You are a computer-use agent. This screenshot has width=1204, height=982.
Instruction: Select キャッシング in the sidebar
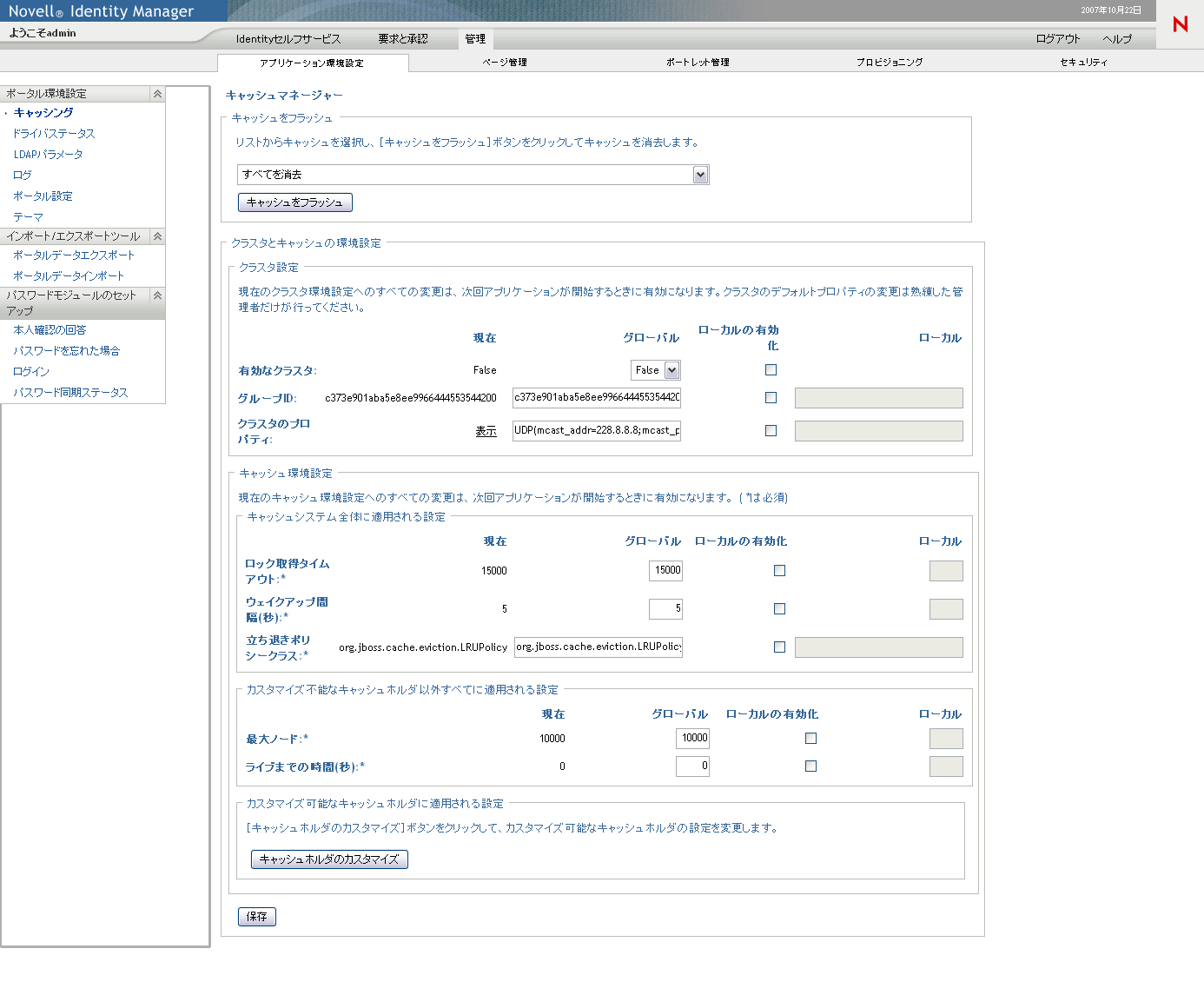pos(43,113)
